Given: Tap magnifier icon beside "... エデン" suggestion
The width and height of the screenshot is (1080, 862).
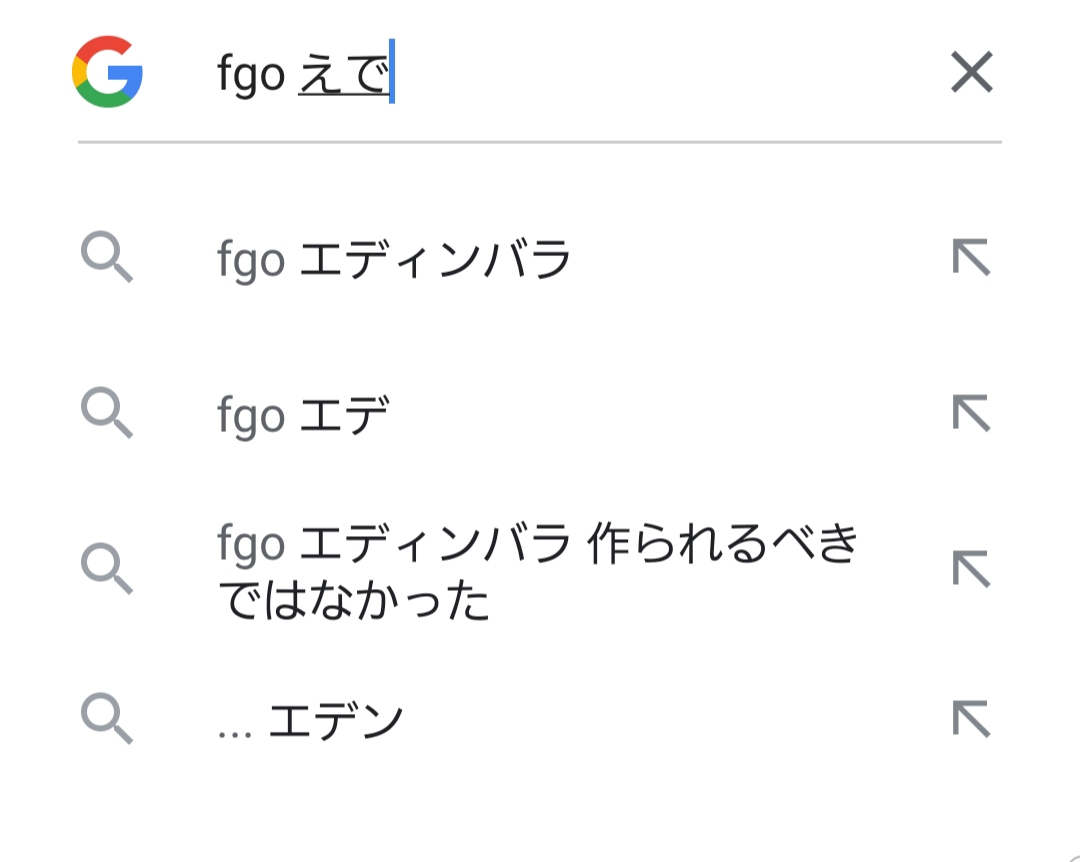Looking at the screenshot, I should 106,719.
